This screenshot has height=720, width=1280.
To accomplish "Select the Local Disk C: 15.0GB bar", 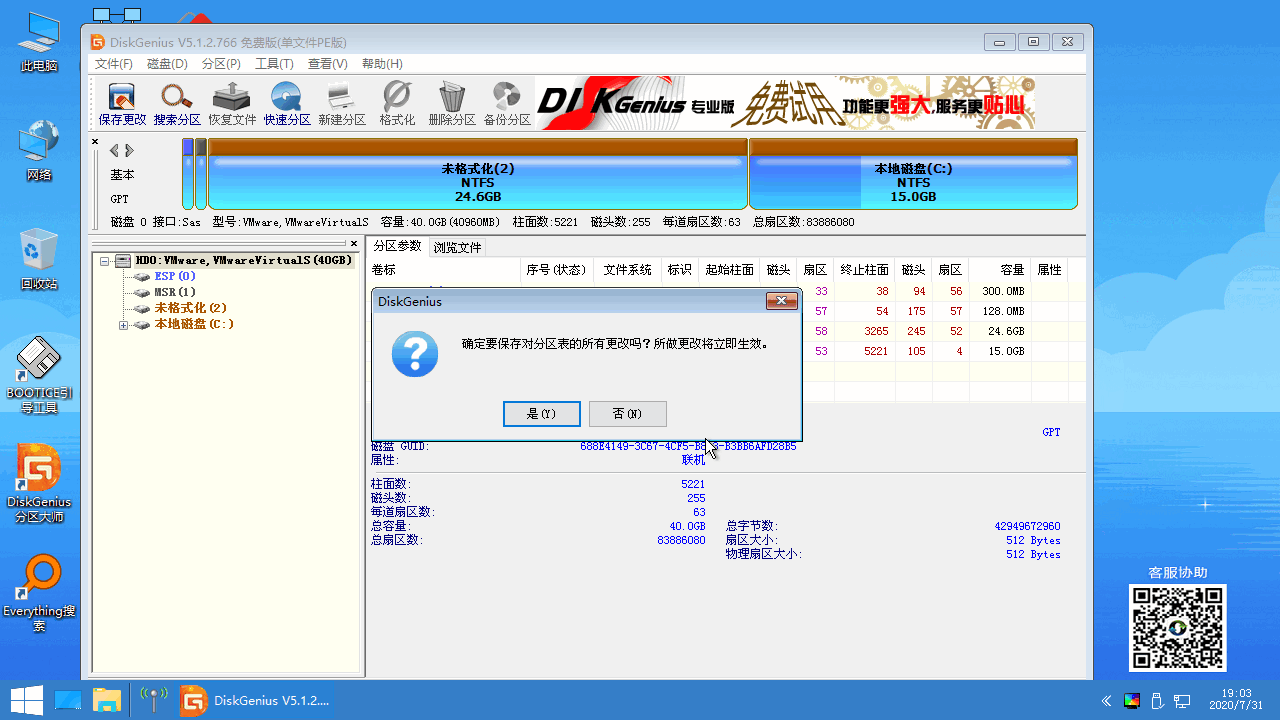I will (913, 174).
